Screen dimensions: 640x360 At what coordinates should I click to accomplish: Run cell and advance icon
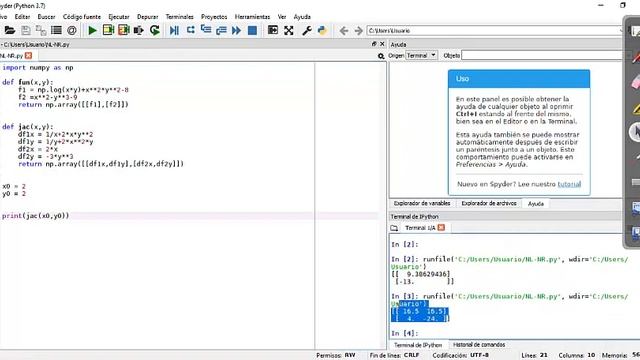124,30
